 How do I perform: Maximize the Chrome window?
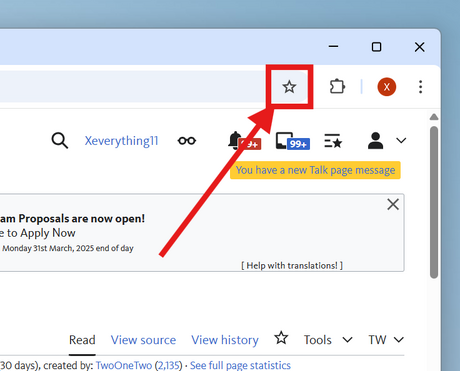coord(376,47)
